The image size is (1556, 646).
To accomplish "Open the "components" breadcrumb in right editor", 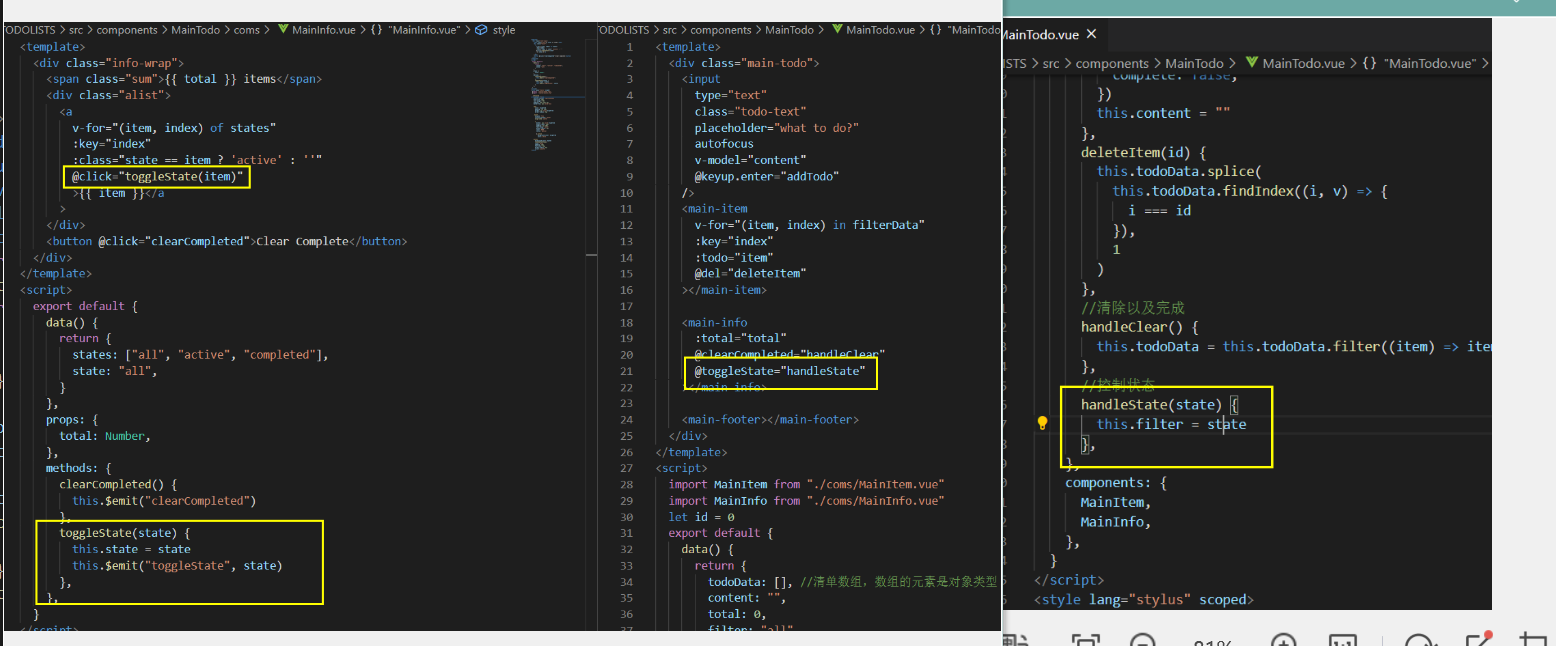I will coord(1112,63).
